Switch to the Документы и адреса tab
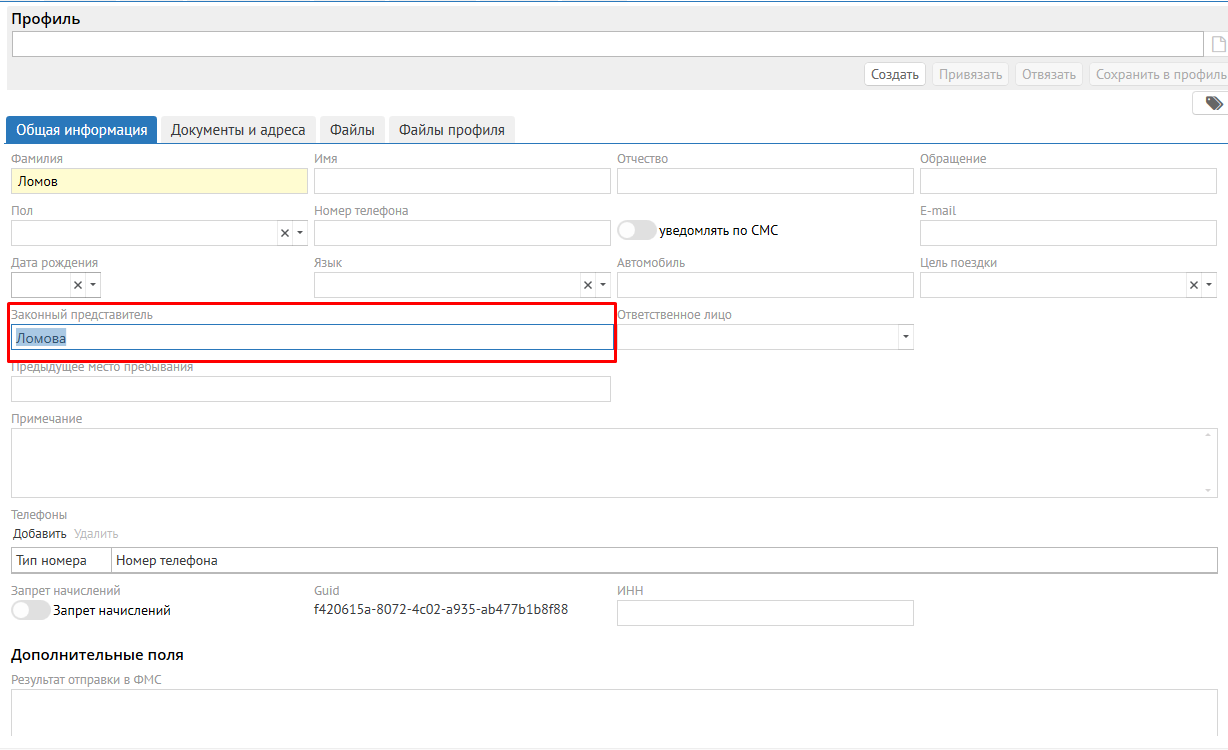The image size is (1228, 750). pos(238,130)
